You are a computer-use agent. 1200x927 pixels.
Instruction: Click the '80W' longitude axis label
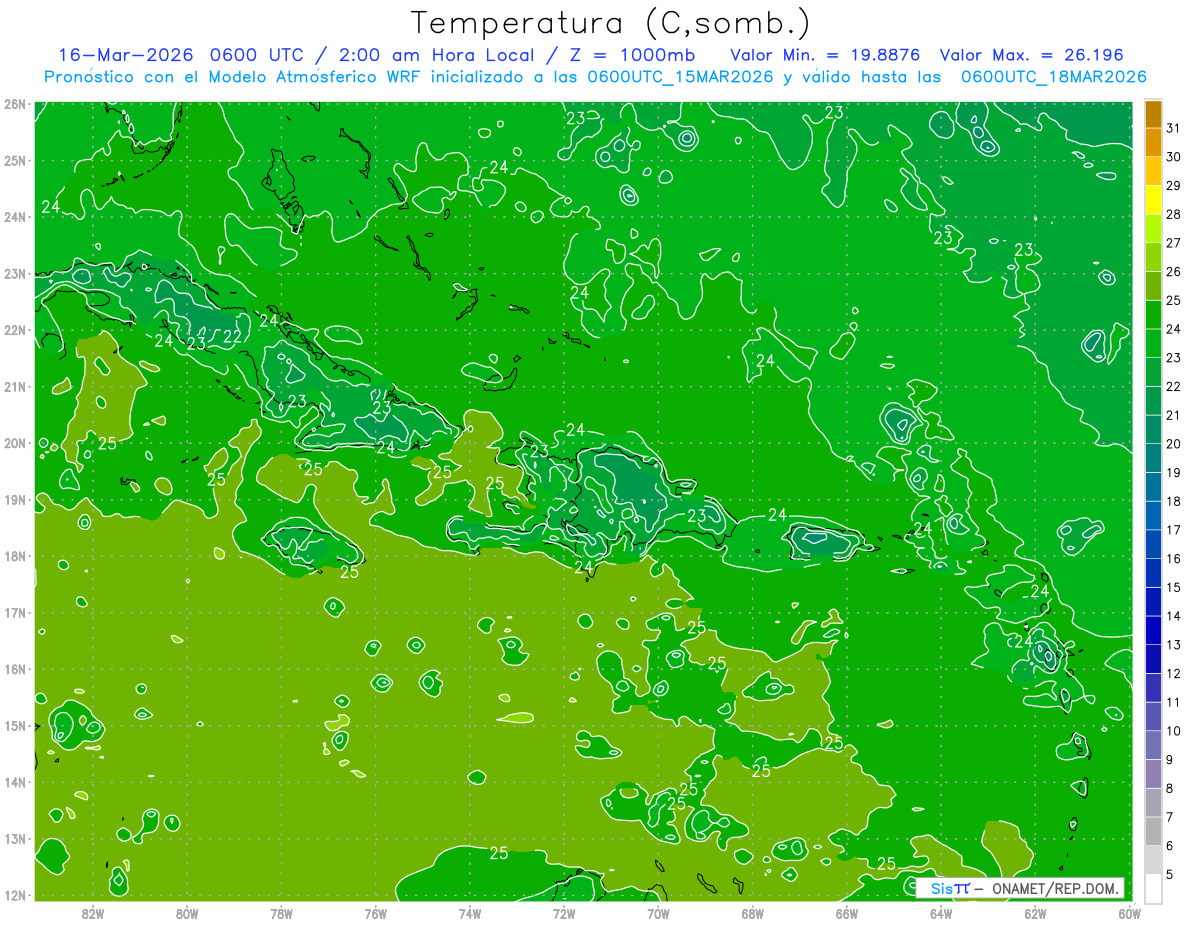tap(187, 913)
